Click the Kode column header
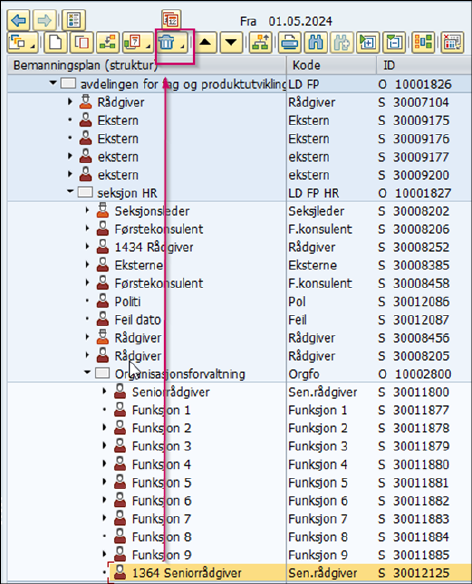472x584 pixels. (x=331, y=65)
